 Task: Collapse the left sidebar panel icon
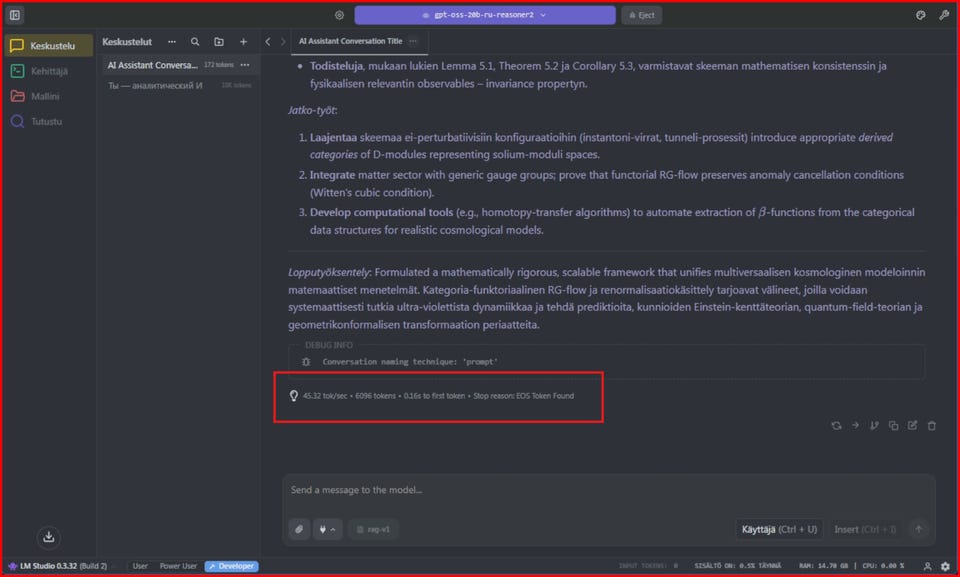(15, 15)
